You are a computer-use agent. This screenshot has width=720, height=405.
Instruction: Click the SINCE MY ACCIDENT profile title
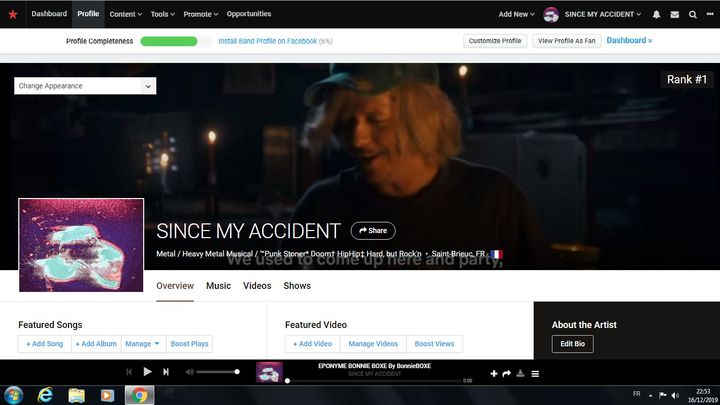point(248,231)
